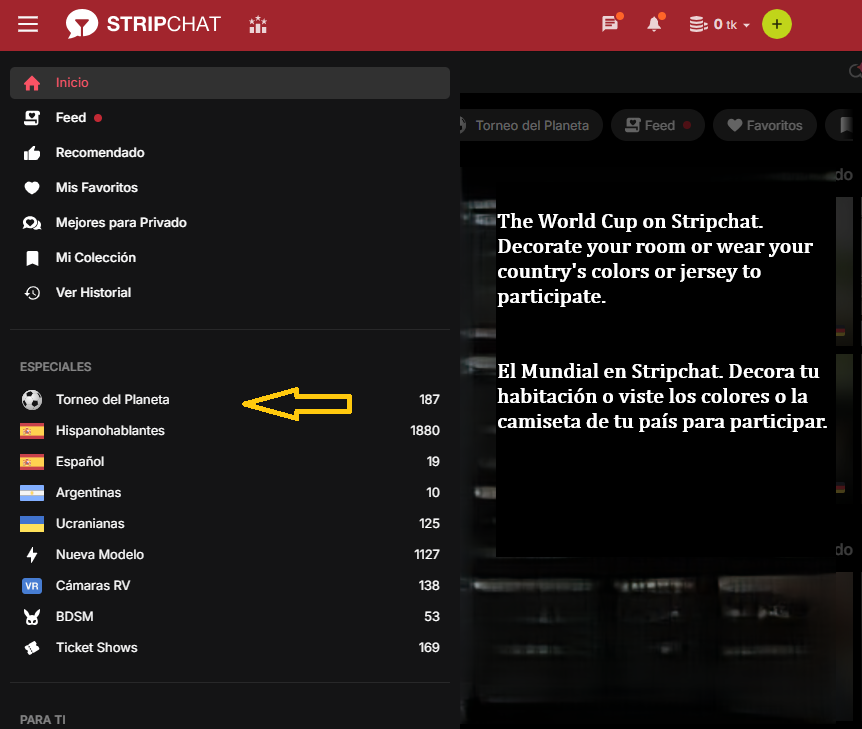Click the flag beside Hispanohablantes

pyautogui.click(x=32, y=431)
